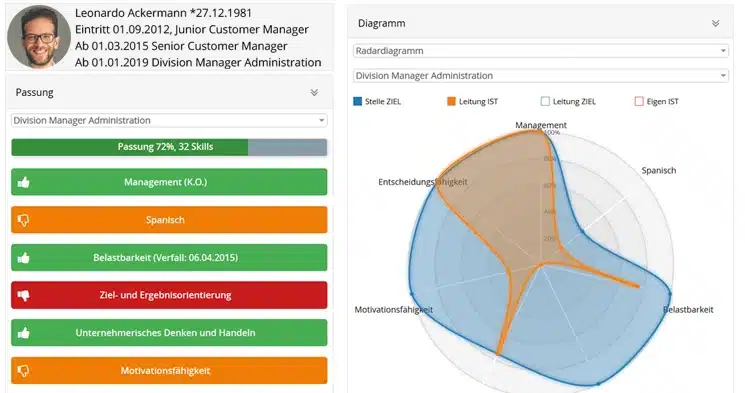The height and width of the screenshot is (393, 745).
Task: Select the Belastbarkeit (Verfall: 06.04.2015) bar
Action: click(169, 258)
